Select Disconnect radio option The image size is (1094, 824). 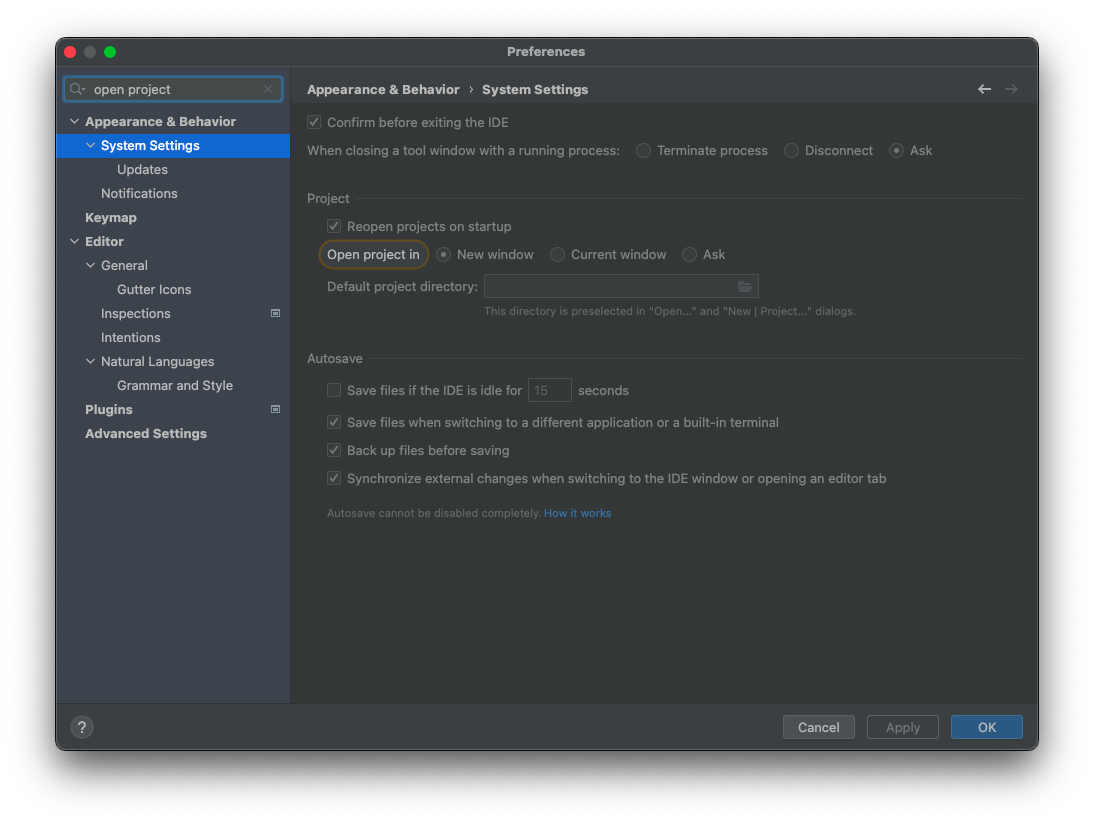(x=791, y=151)
